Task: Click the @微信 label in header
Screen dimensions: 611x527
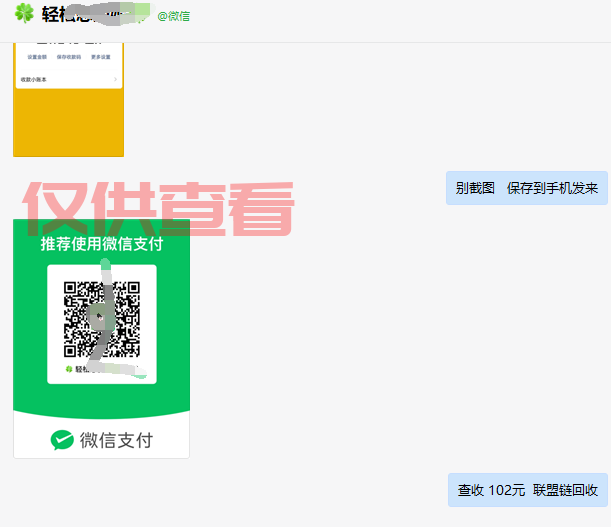Action: pos(173,16)
